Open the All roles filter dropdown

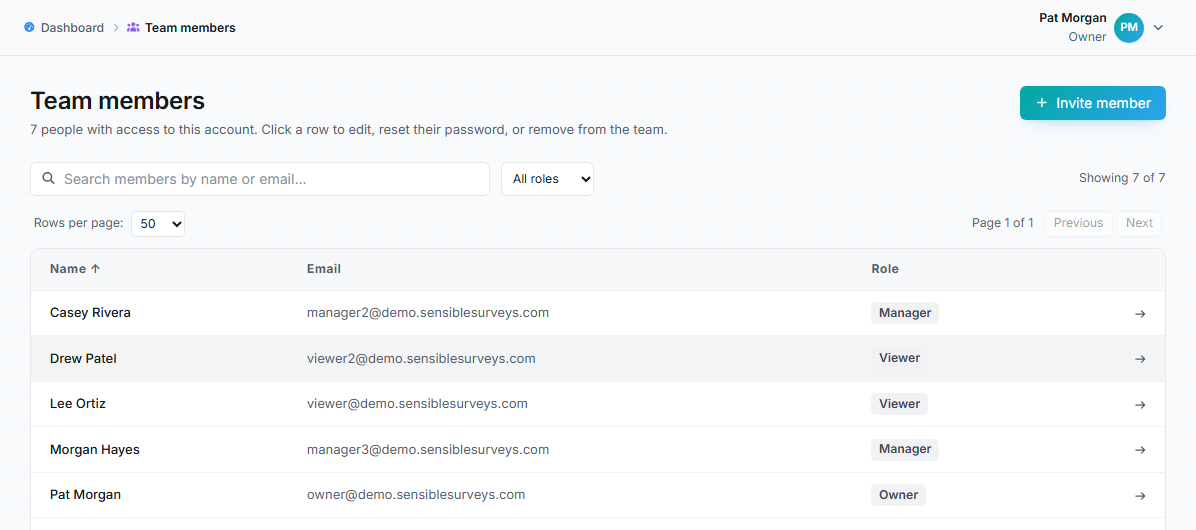547,179
